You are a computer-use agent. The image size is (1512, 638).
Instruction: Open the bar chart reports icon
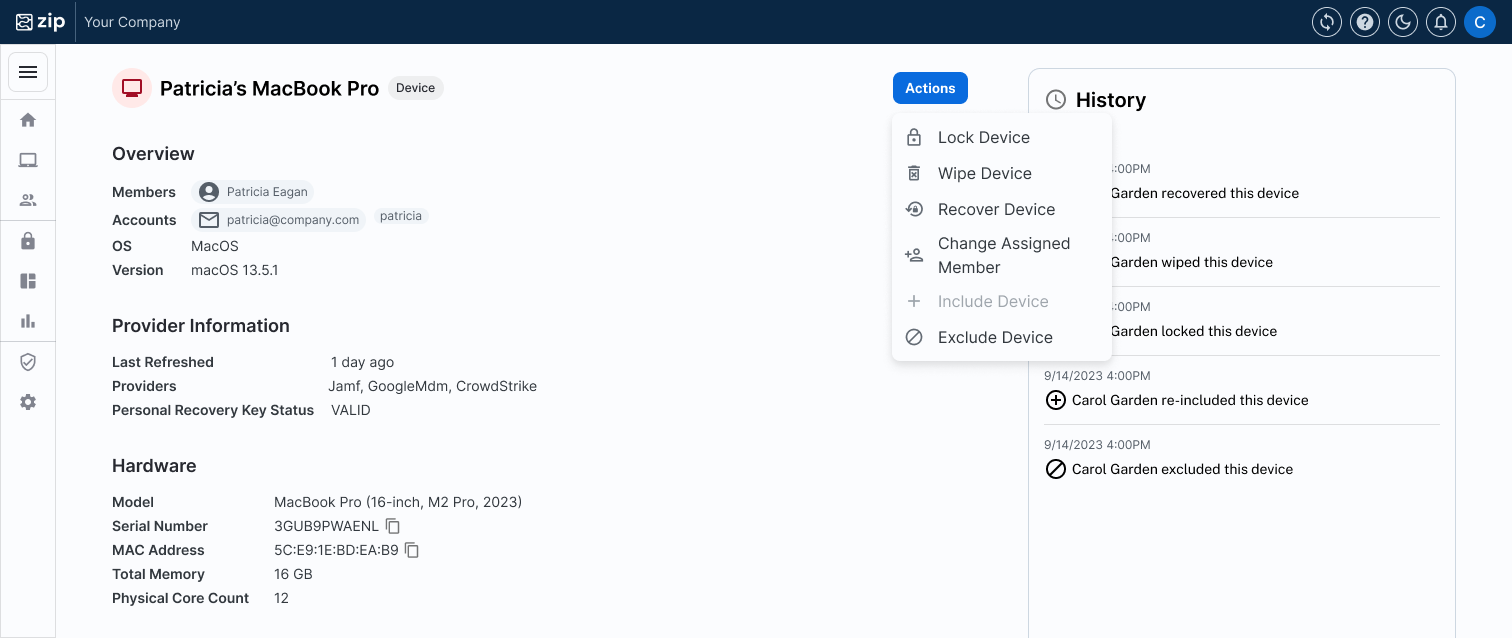pos(28,321)
